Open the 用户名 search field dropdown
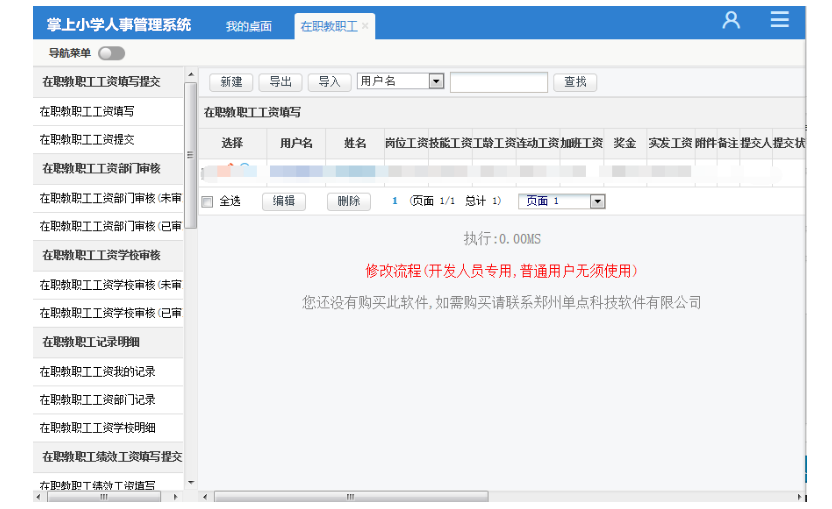 [436, 81]
